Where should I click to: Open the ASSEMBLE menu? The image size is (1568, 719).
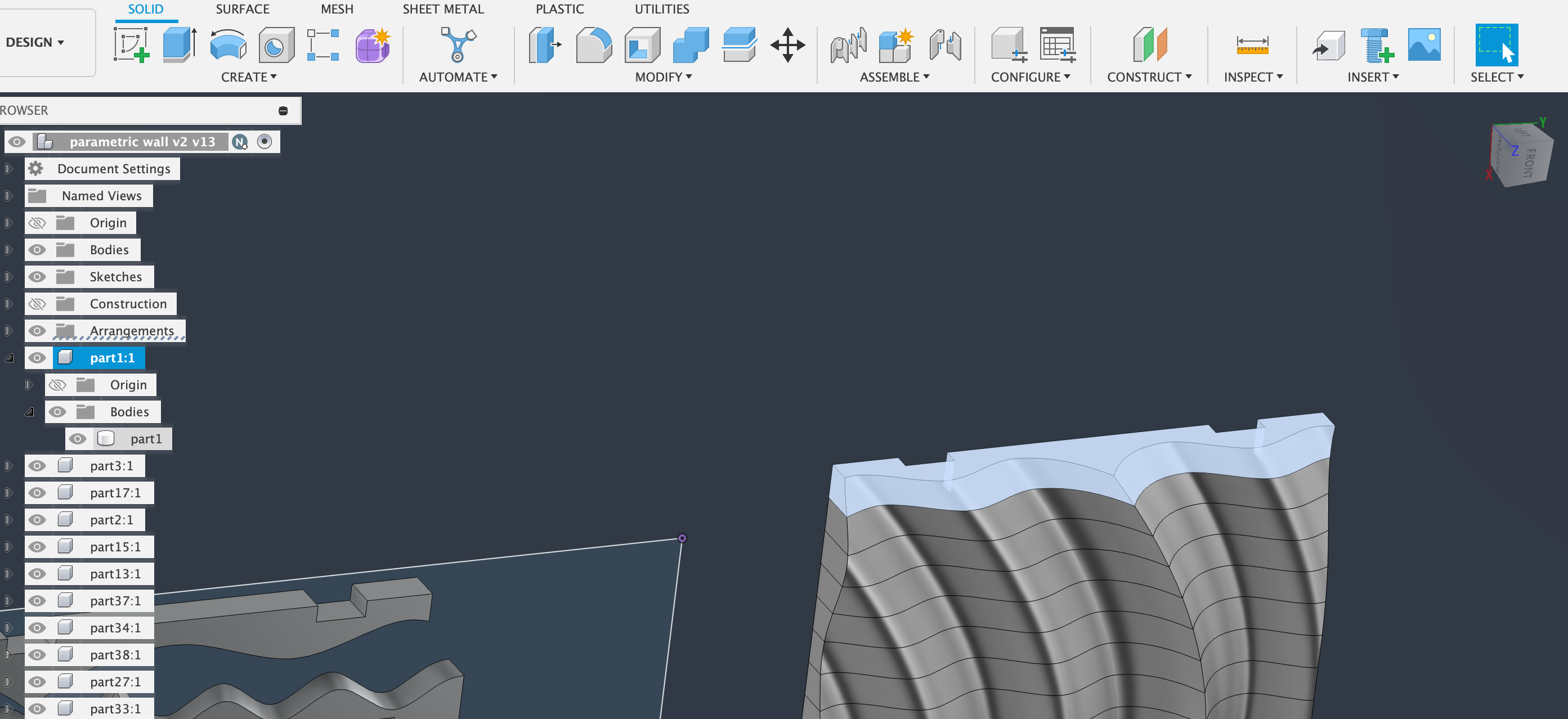(x=894, y=77)
